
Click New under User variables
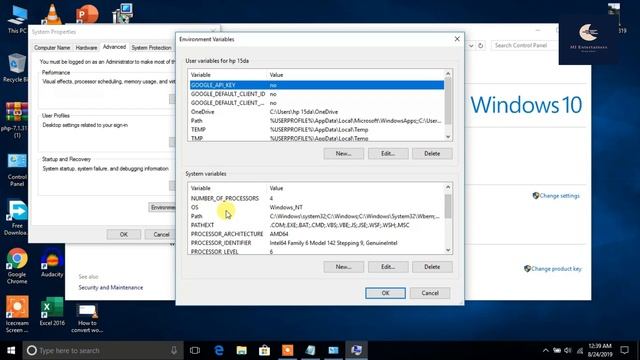click(x=344, y=153)
